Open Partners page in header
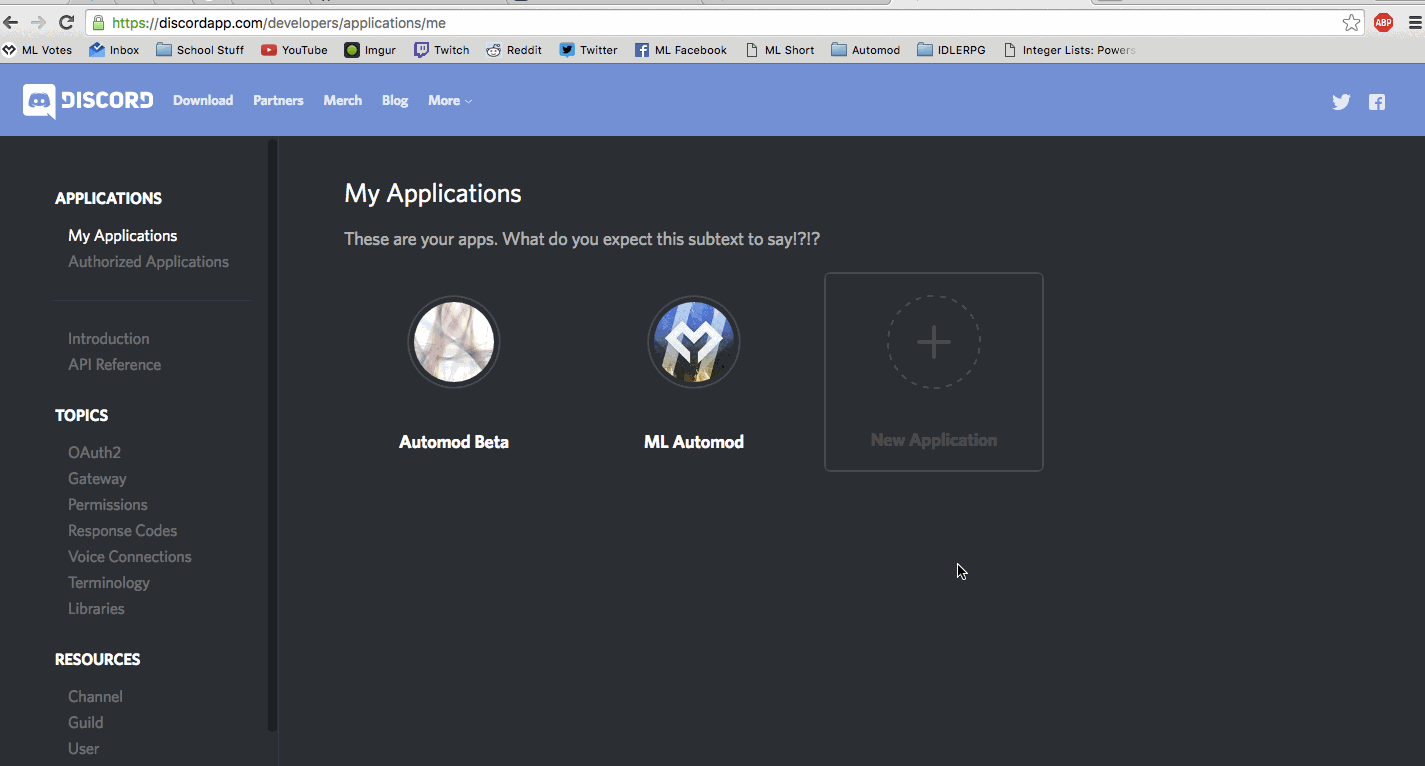Screen dimensions: 1425x766 pos(278,101)
